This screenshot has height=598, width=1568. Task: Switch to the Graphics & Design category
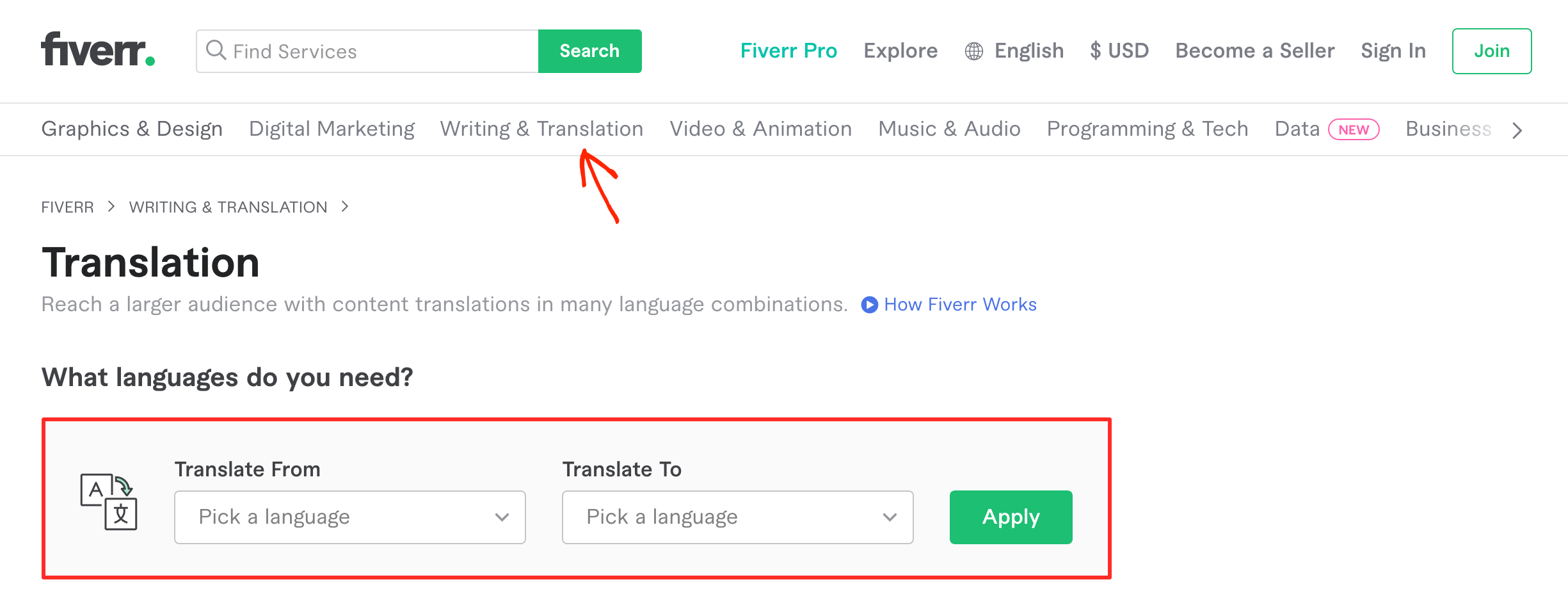pos(132,129)
